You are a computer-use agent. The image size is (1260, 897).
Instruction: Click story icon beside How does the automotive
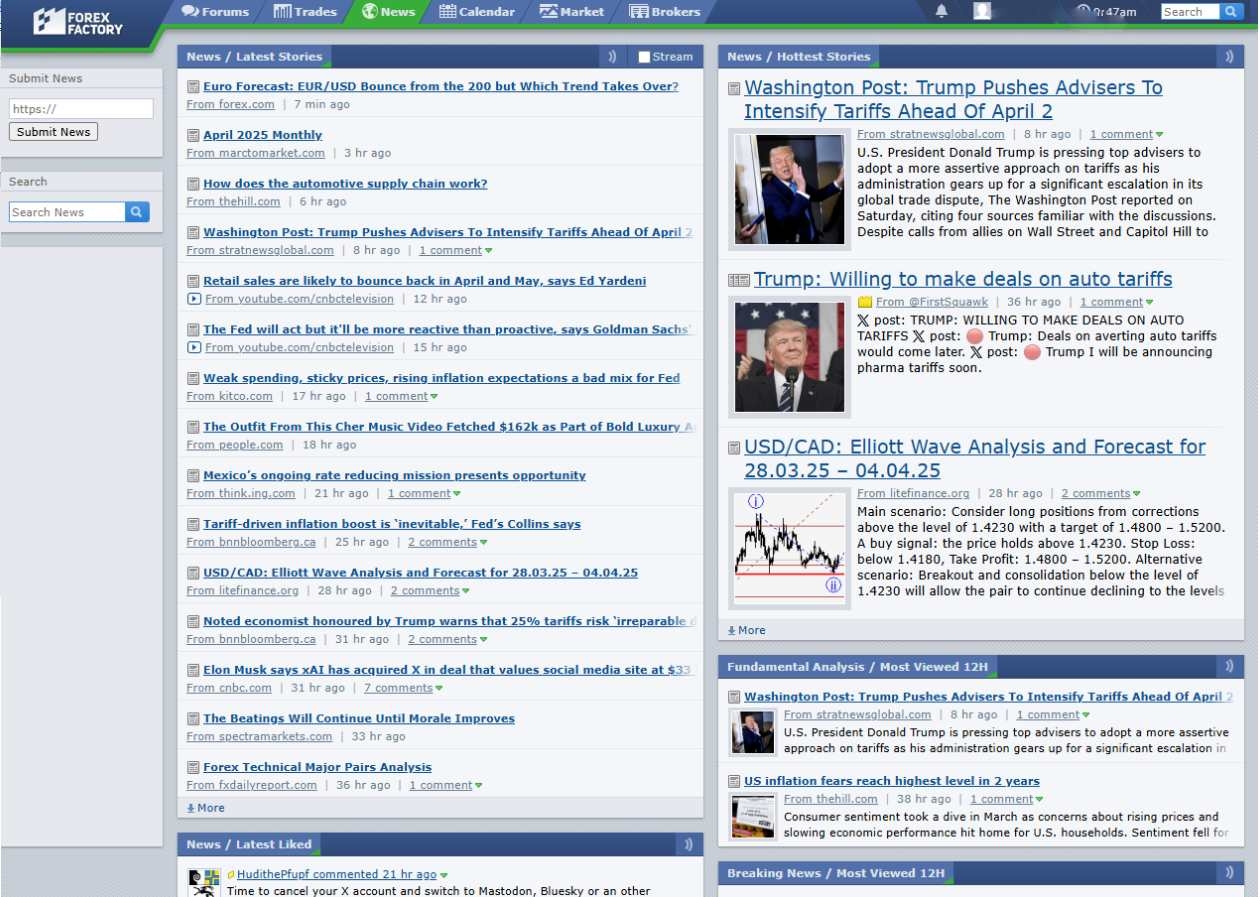click(194, 184)
